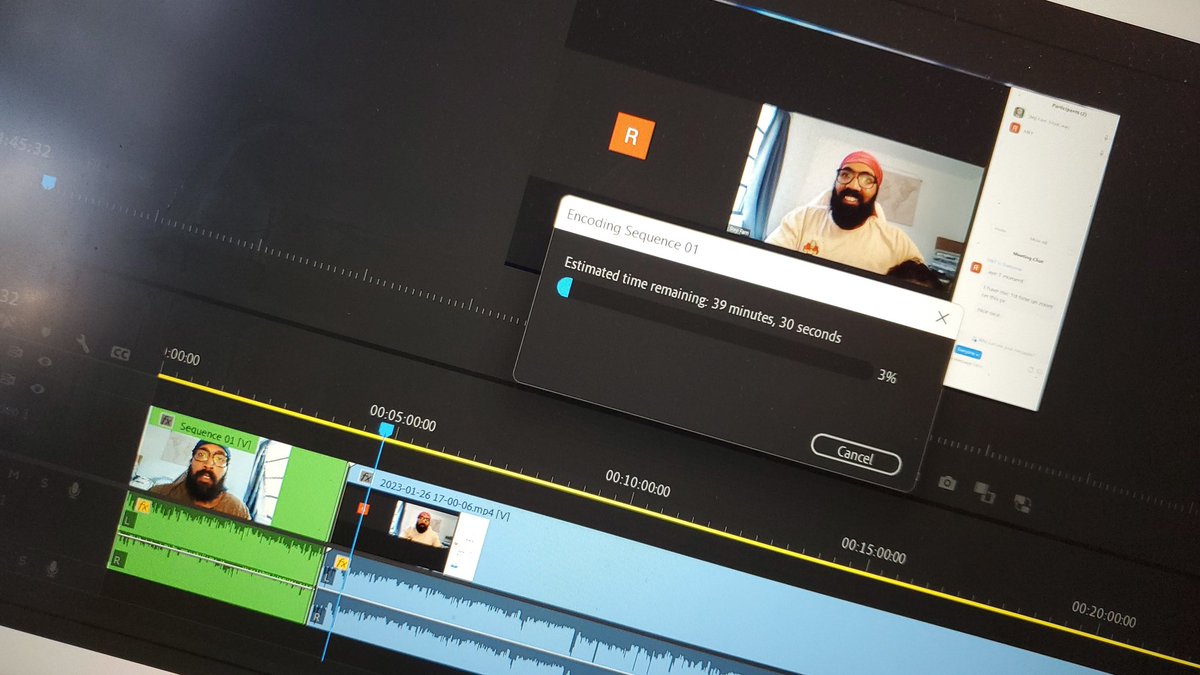This screenshot has height=675, width=1200.
Task: Click the overlapping-squares icon beside the camera
Action: tap(984, 492)
